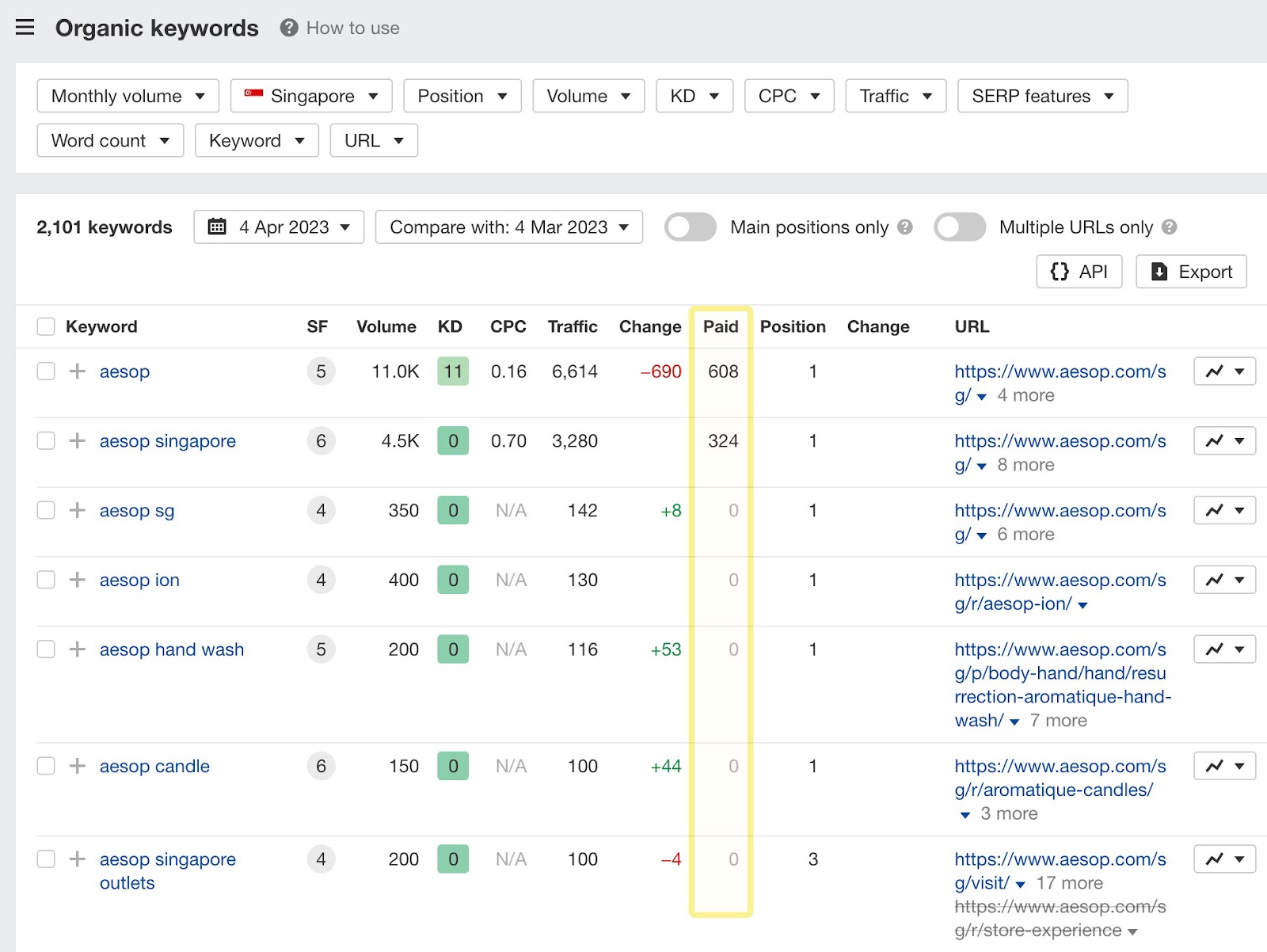Open the KD filter dropdown

[x=694, y=96]
